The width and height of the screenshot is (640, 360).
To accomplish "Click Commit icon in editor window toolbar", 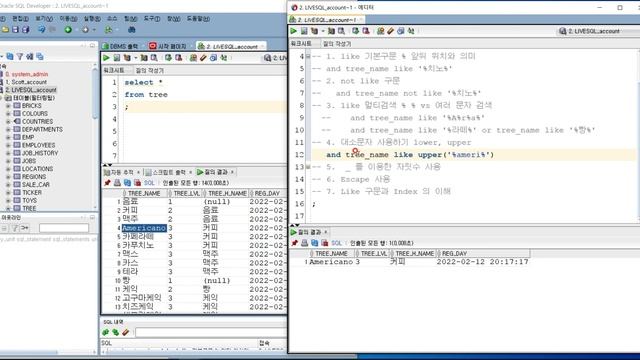I will [x=356, y=31].
